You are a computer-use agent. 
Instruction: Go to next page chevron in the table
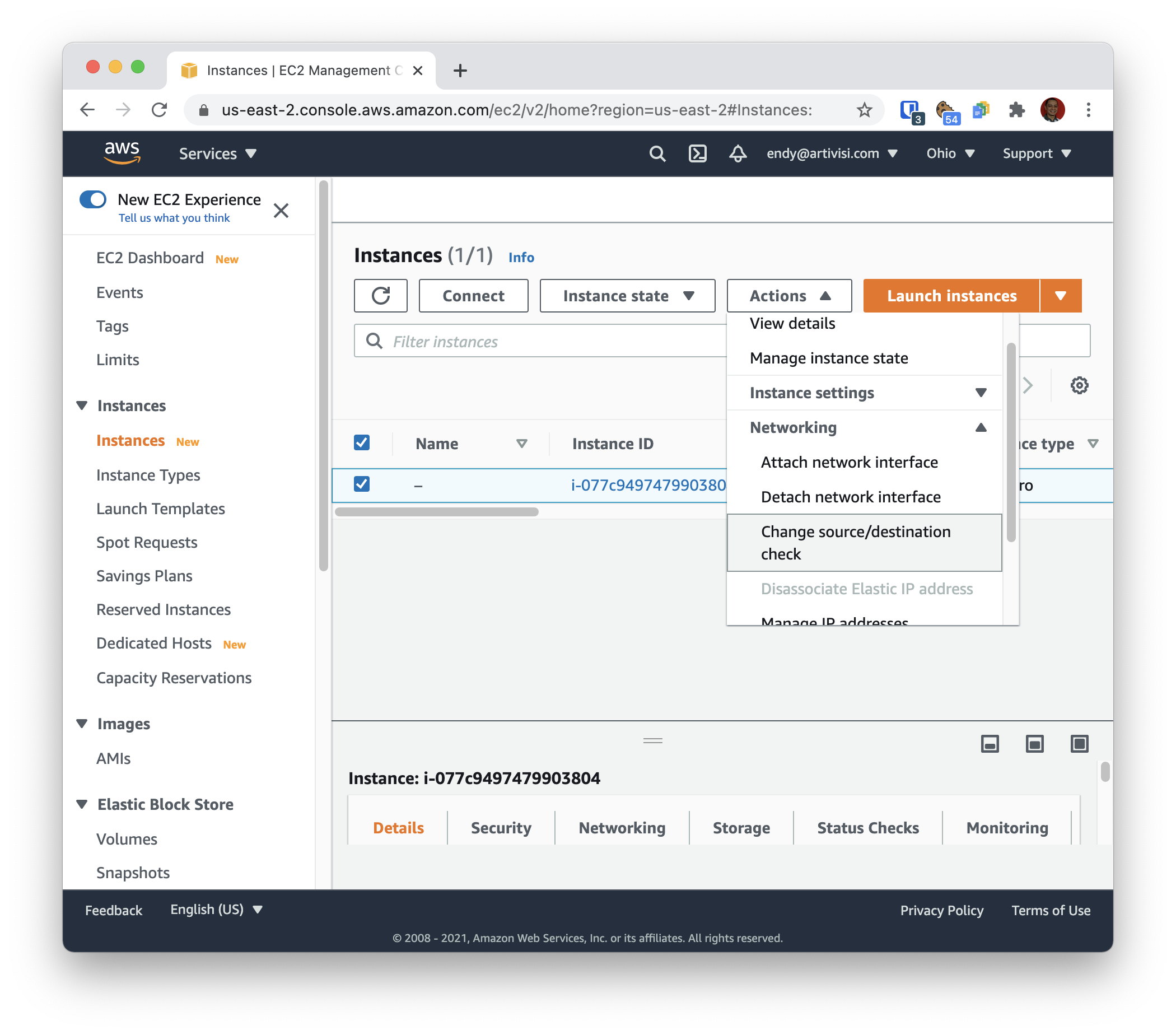click(x=1028, y=385)
